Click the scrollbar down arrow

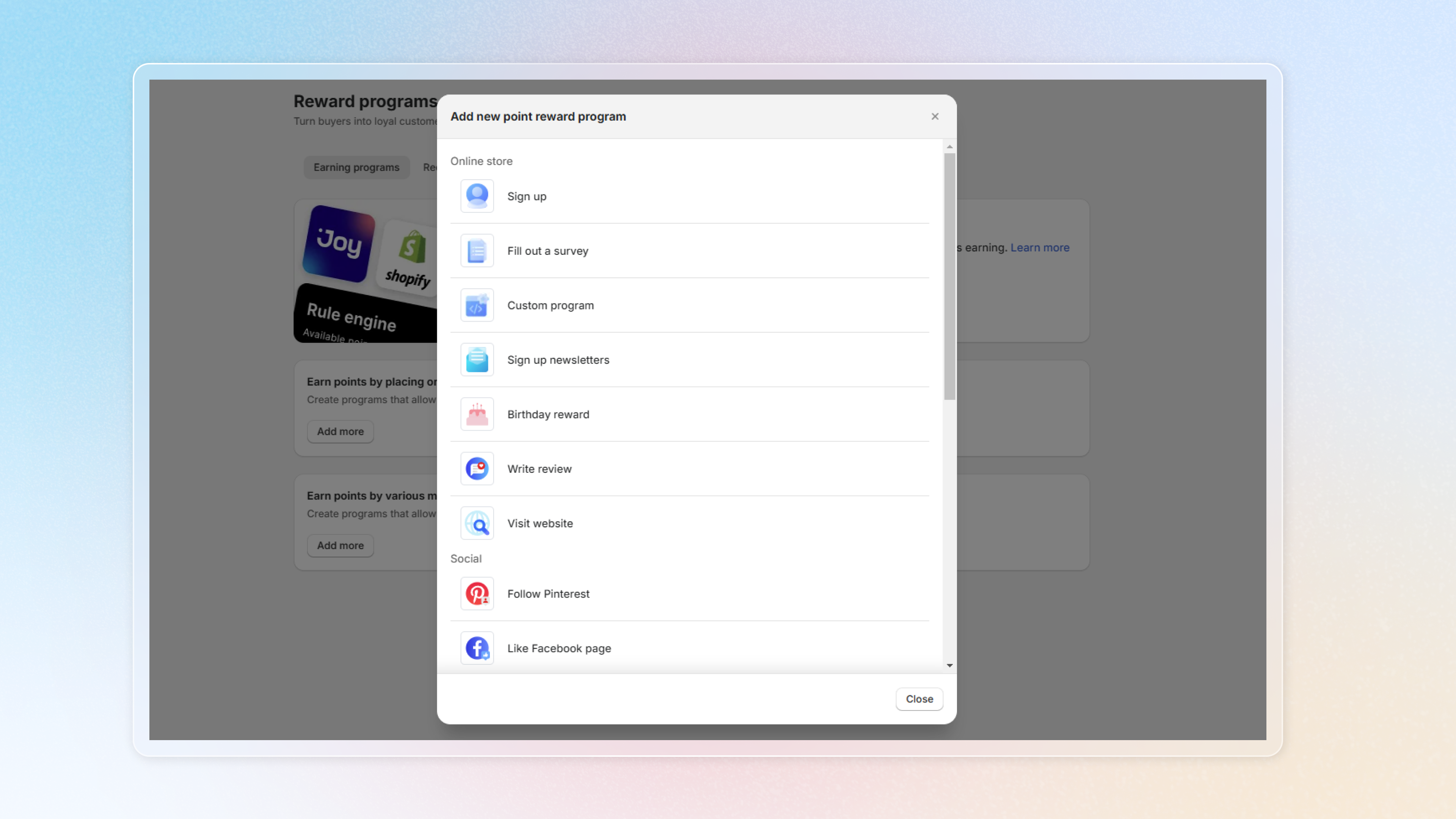949,665
